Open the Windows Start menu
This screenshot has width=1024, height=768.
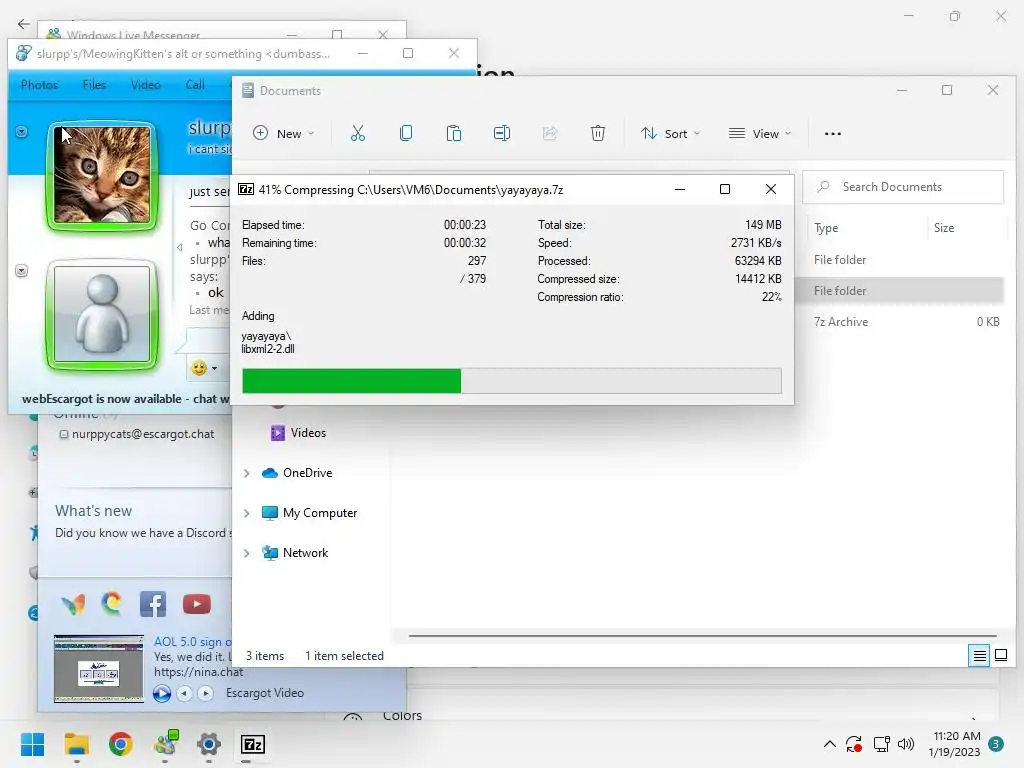(32, 744)
